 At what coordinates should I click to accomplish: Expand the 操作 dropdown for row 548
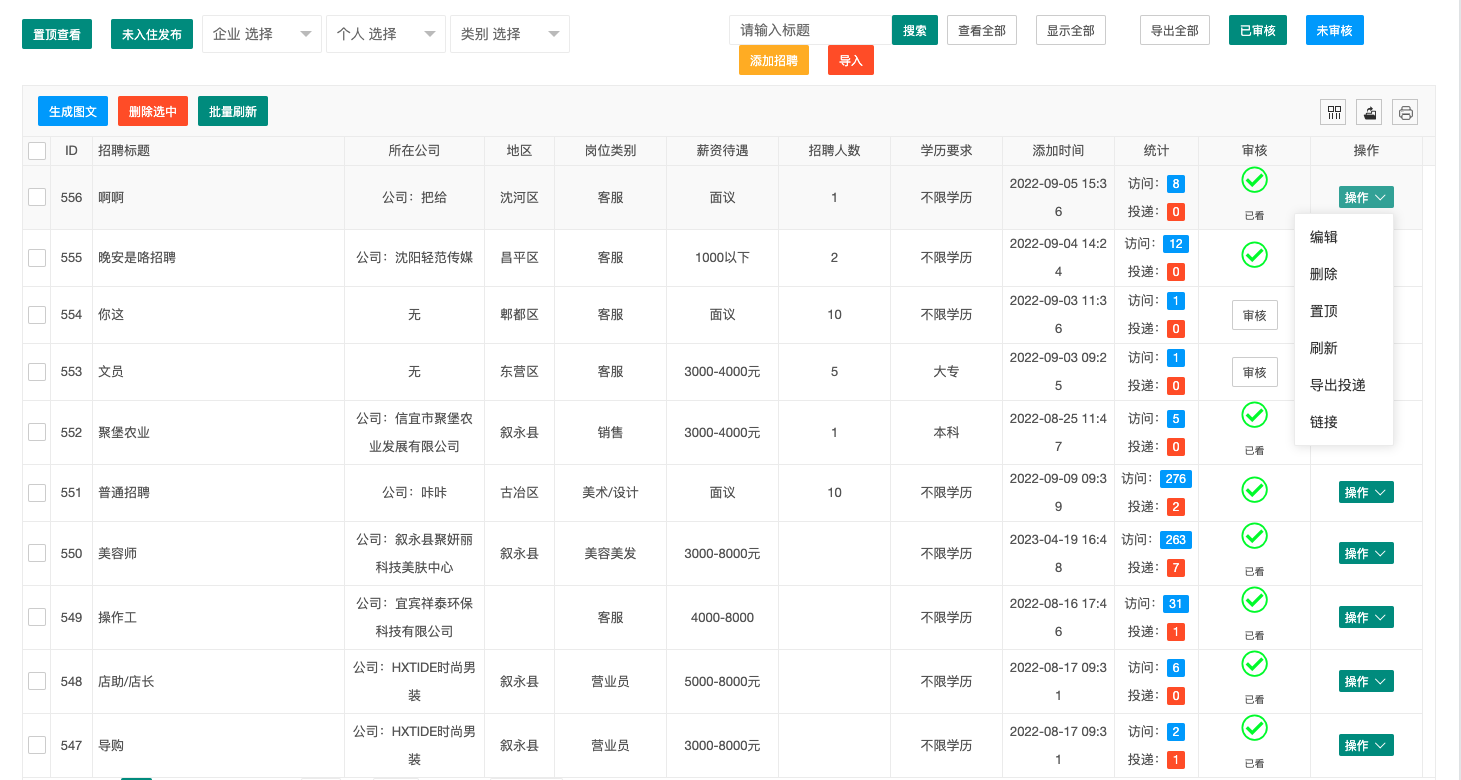[x=1366, y=681]
